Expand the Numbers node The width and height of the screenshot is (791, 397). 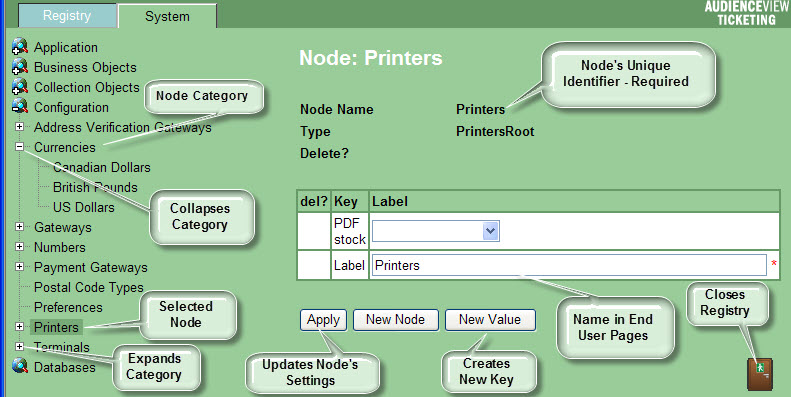(19, 247)
